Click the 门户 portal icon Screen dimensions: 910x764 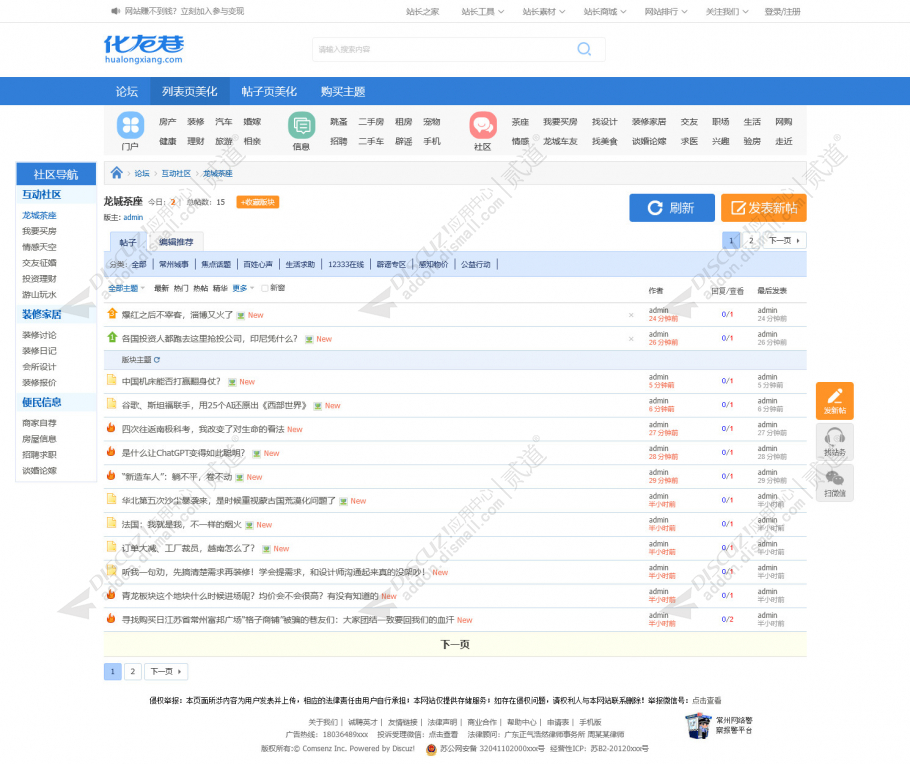130,125
